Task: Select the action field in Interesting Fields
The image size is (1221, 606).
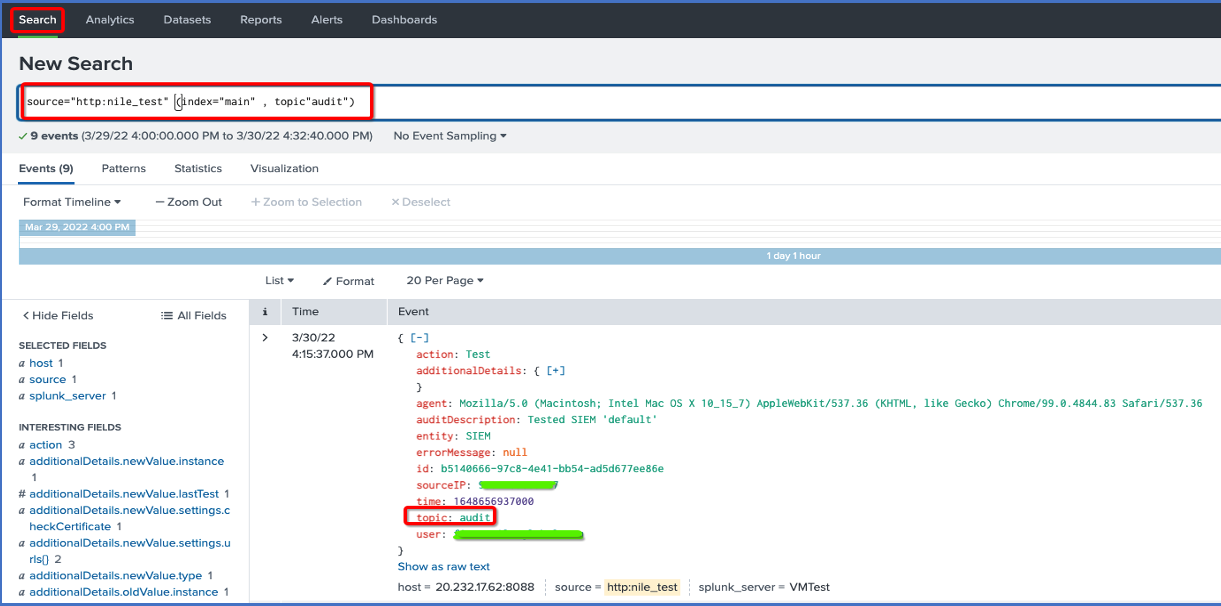Action: point(45,445)
